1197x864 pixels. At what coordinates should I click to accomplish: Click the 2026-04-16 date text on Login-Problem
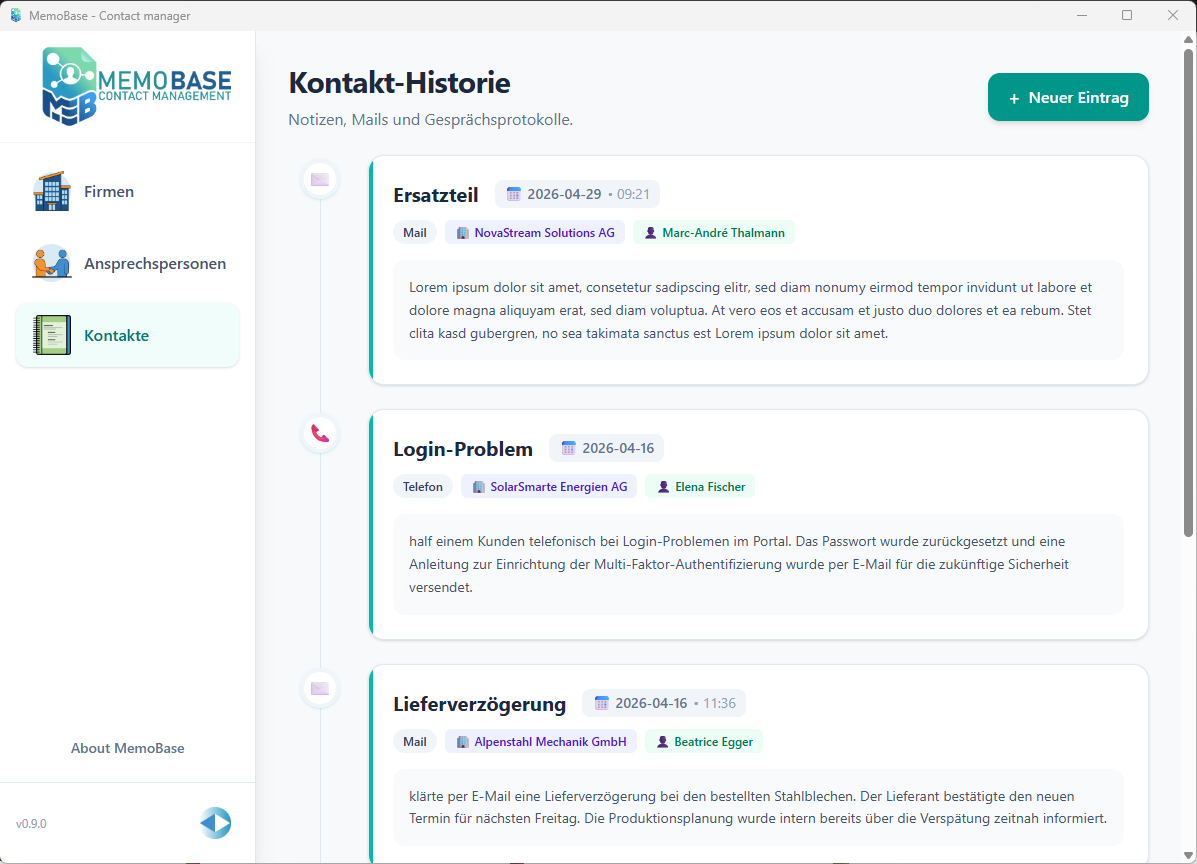pyautogui.click(x=618, y=448)
